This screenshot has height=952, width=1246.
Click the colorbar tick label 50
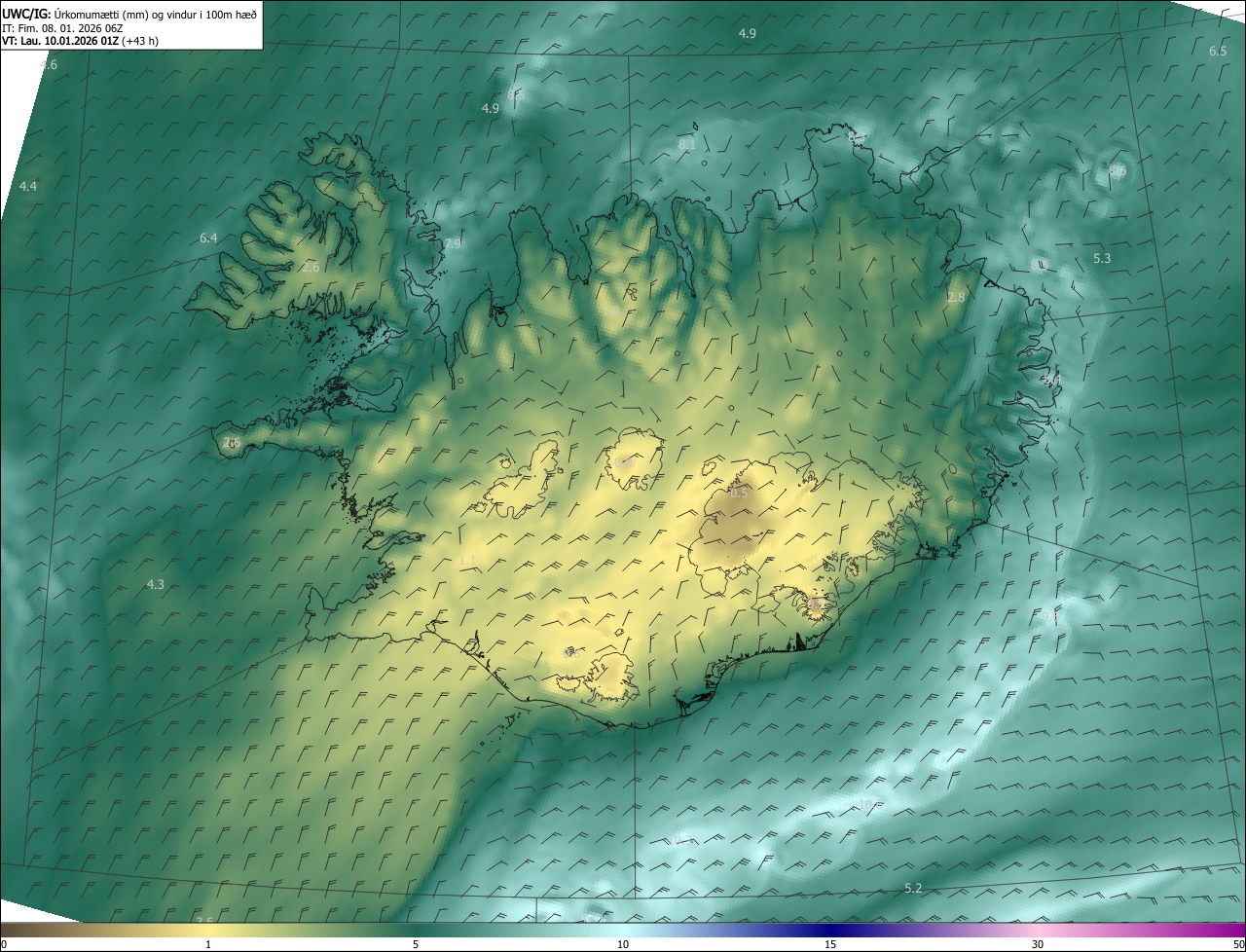[x=1238, y=945]
